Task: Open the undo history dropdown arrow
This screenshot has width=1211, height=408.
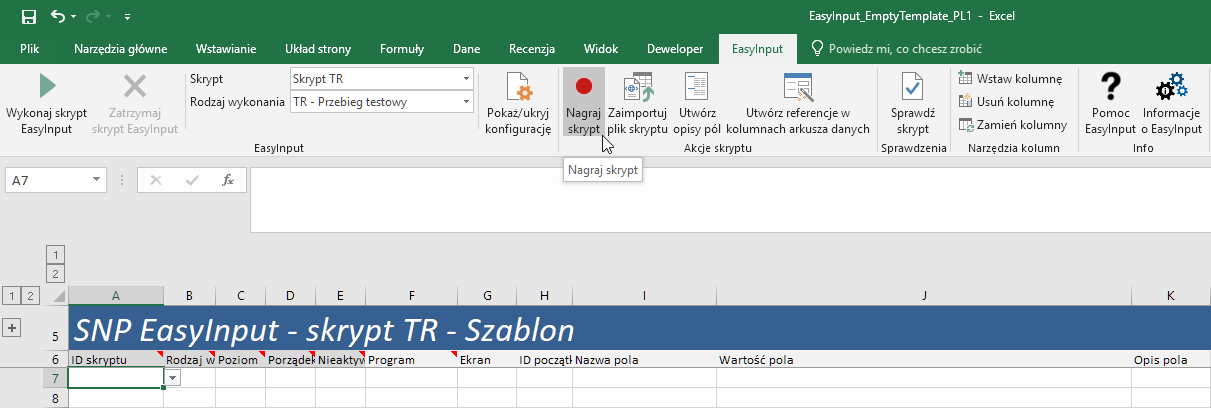Action: tap(75, 17)
